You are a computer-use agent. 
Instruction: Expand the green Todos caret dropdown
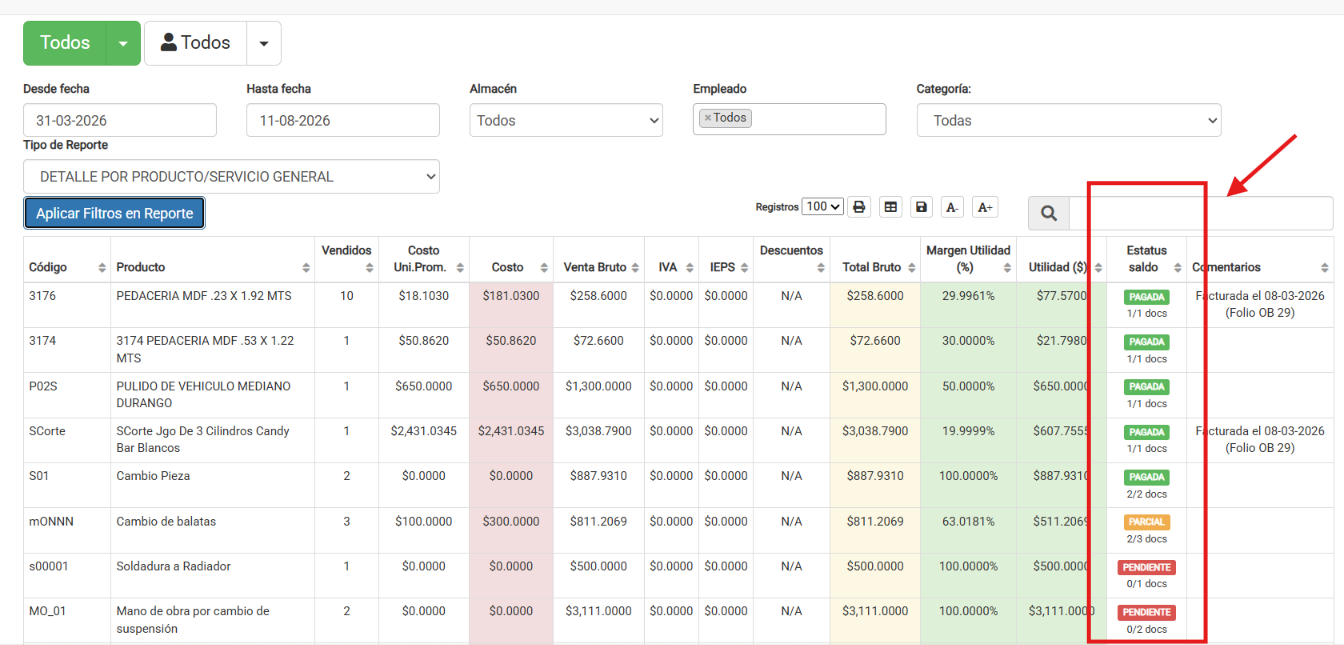pyautogui.click(x=123, y=43)
